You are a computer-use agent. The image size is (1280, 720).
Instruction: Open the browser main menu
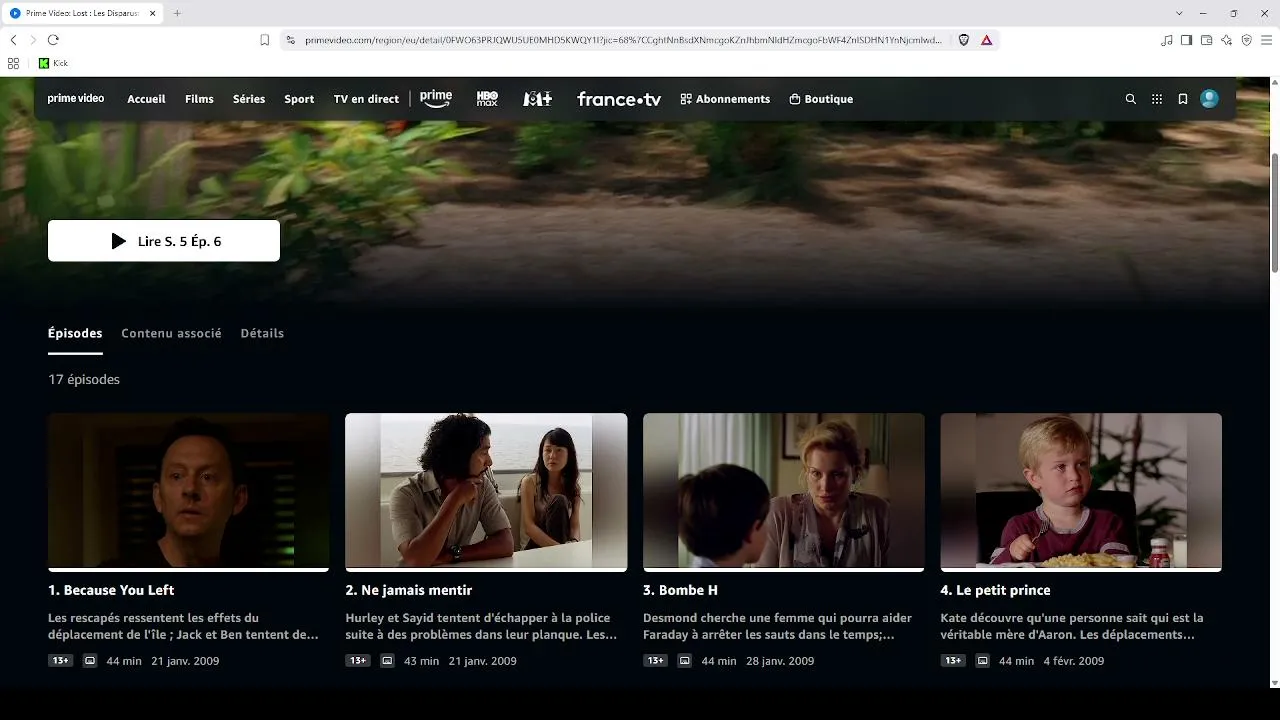(x=1267, y=40)
